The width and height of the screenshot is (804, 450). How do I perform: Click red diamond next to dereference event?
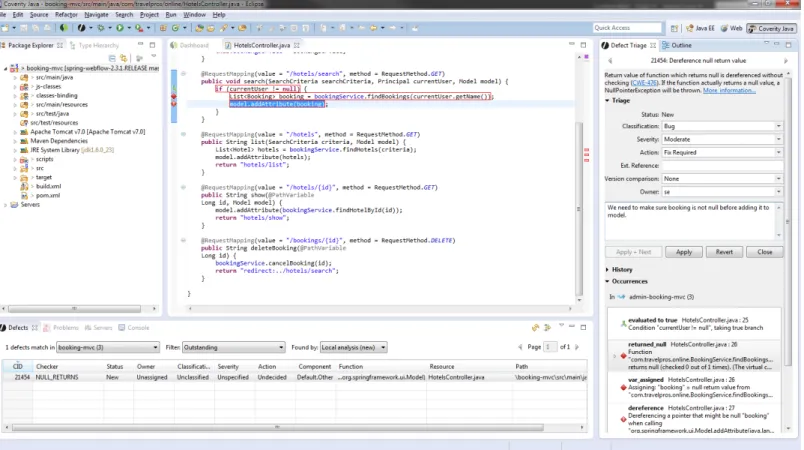(x=624, y=419)
